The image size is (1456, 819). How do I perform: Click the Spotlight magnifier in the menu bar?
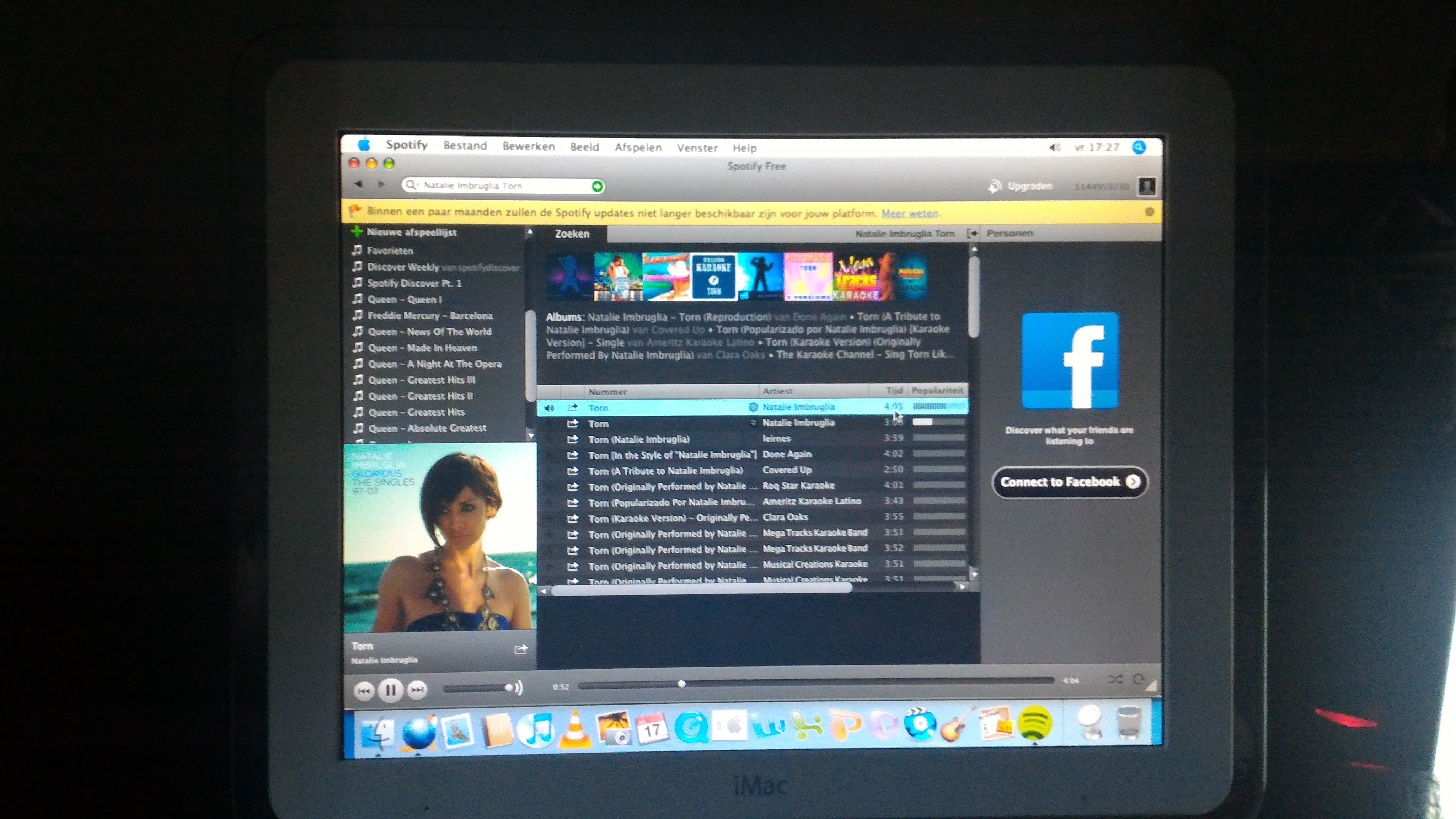(1139, 148)
